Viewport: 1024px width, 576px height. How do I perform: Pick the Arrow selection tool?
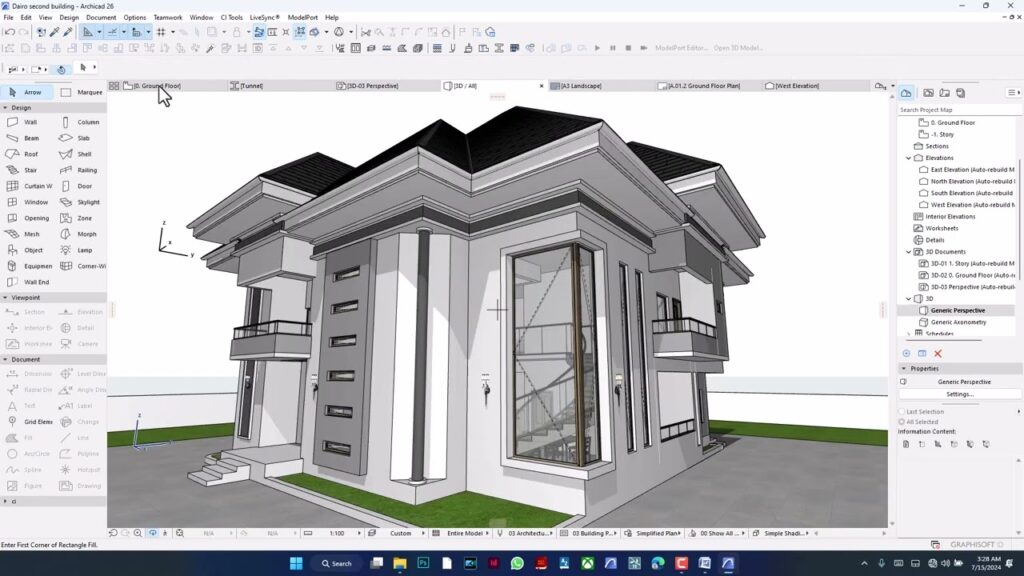(x=31, y=91)
